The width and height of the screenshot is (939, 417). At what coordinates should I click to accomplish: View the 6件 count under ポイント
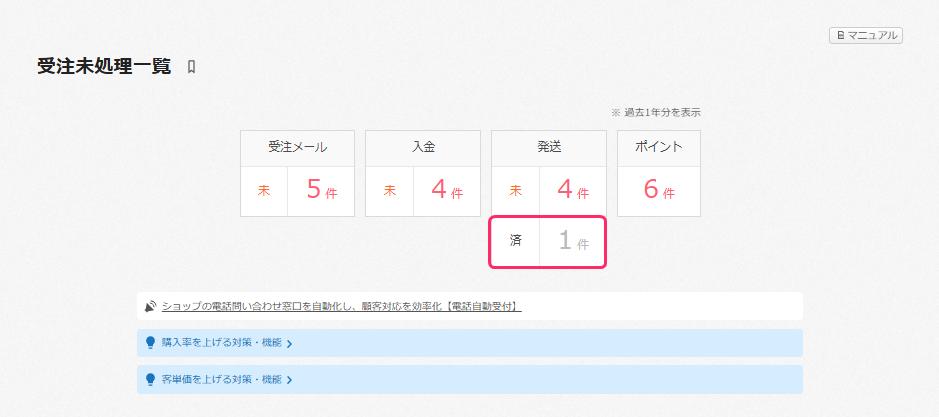[x=659, y=191]
